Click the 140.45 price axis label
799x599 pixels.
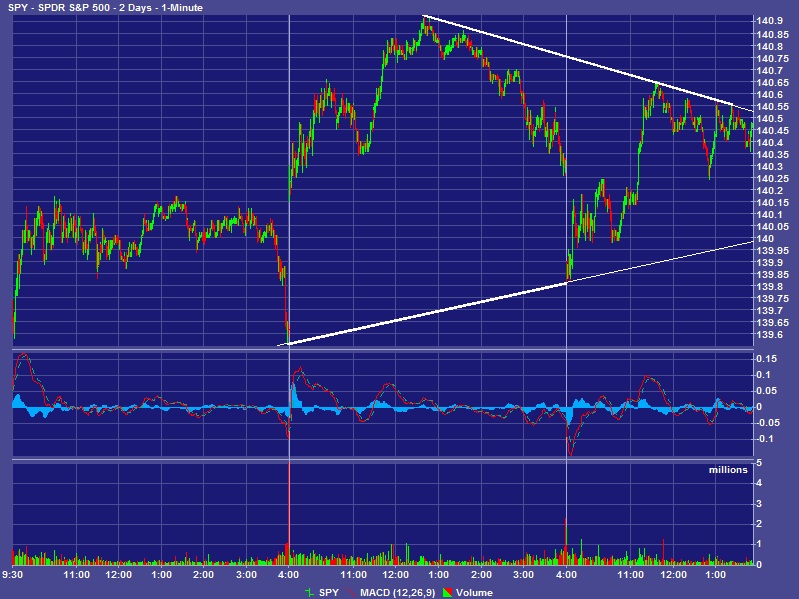click(x=773, y=130)
